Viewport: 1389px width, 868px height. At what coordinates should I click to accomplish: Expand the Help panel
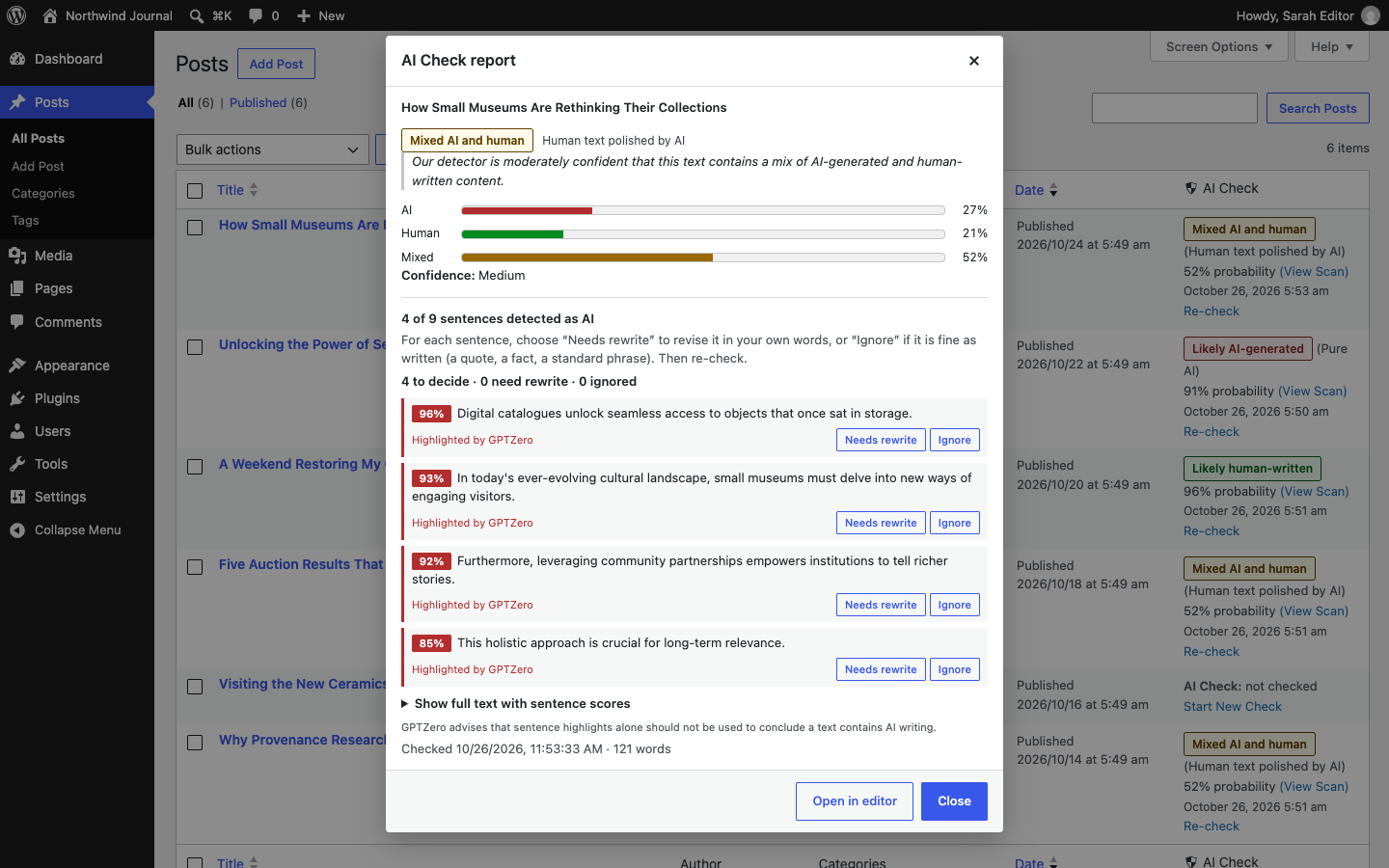tap(1332, 46)
